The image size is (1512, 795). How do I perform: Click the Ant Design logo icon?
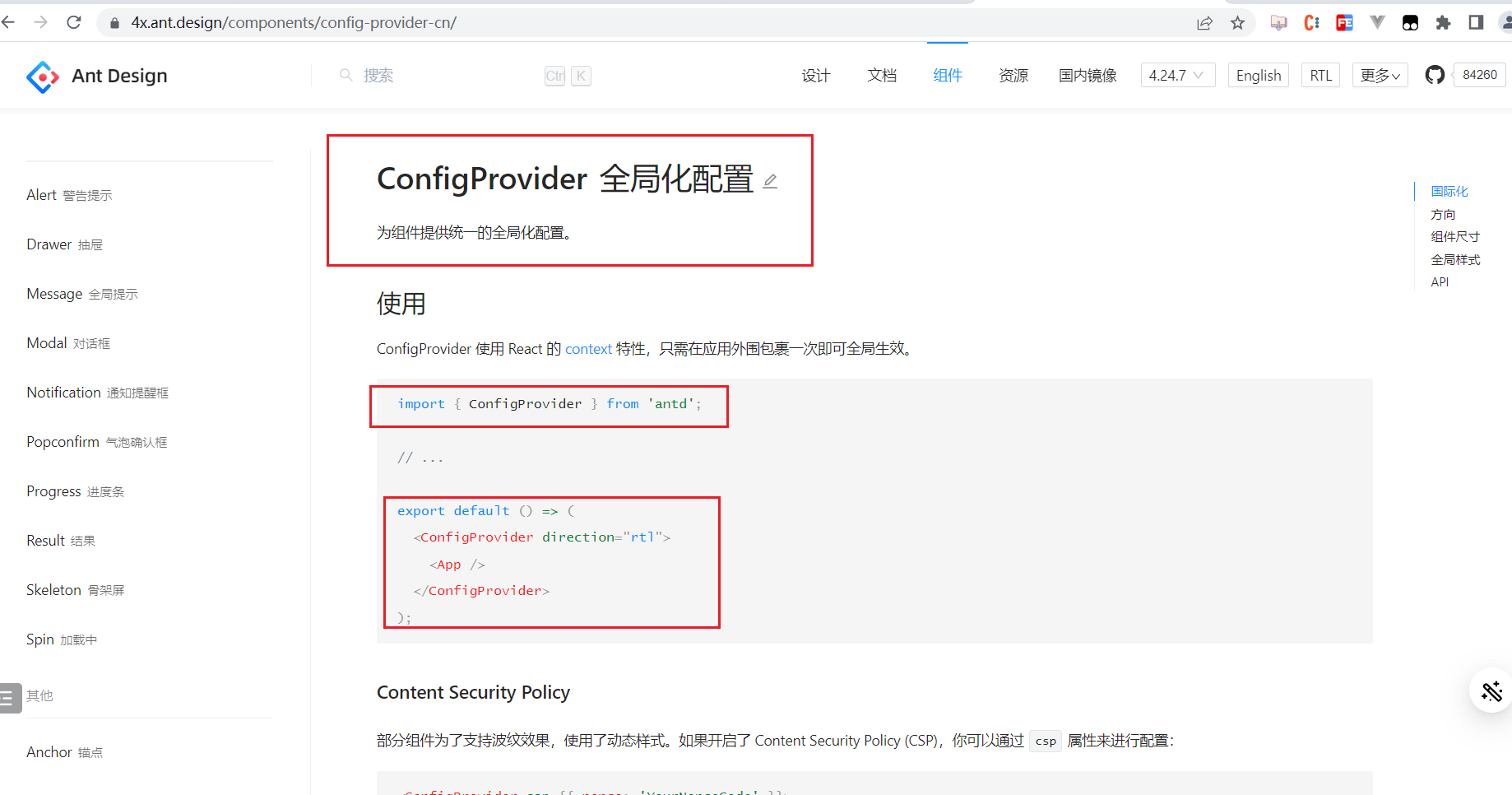click(x=43, y=77)
